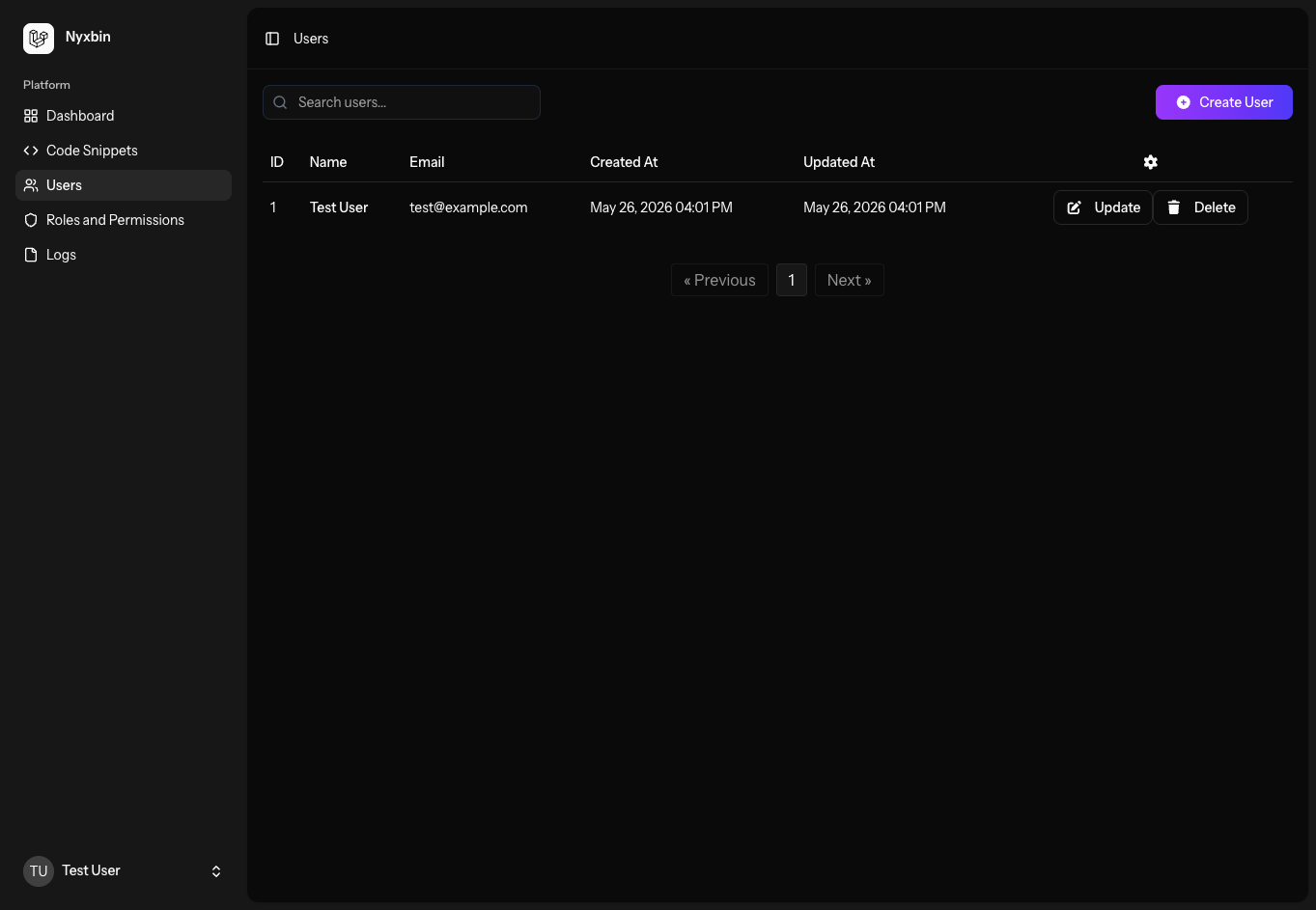Click the Name column header
The image size is (1316, 910).
coord(328,162)
